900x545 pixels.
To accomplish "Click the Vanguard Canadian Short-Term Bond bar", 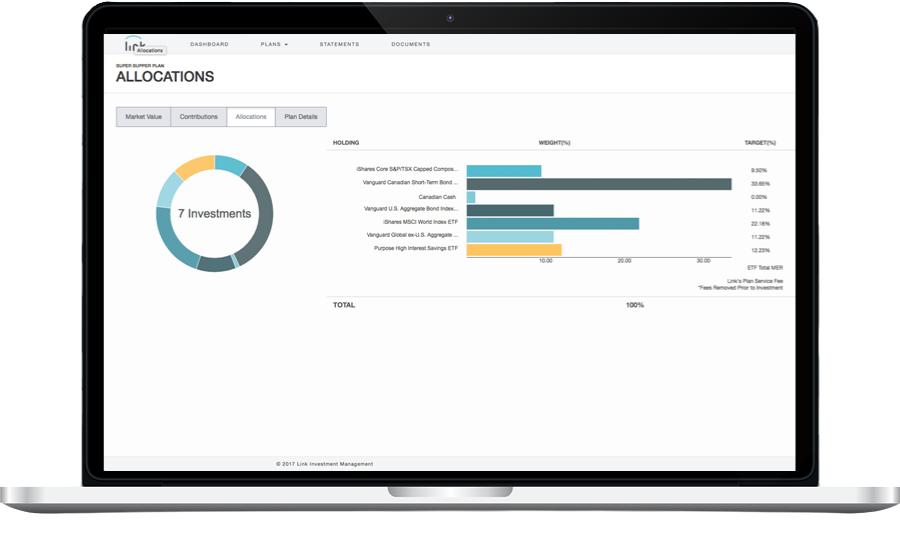I will [599, 184].
